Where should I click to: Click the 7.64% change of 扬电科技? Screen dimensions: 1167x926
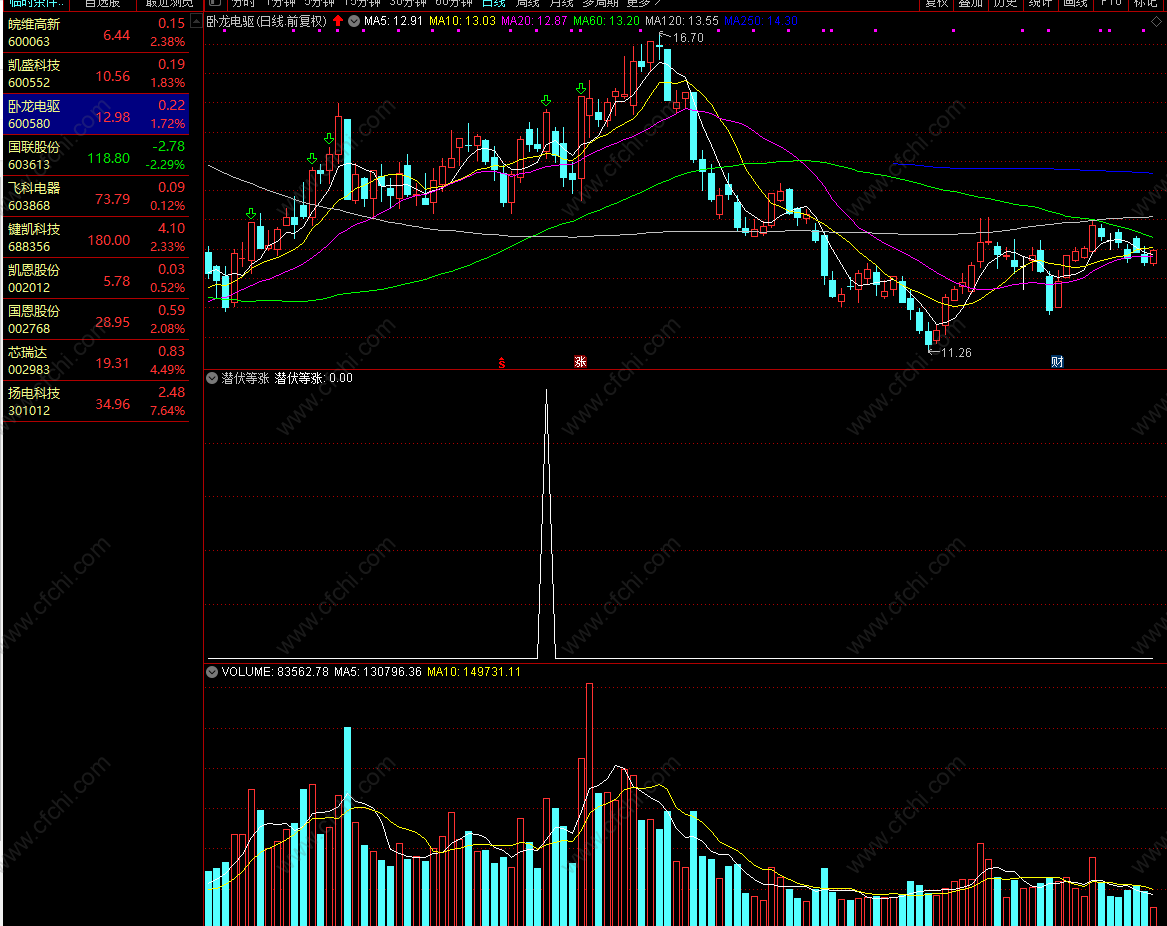tap(167, 410)
